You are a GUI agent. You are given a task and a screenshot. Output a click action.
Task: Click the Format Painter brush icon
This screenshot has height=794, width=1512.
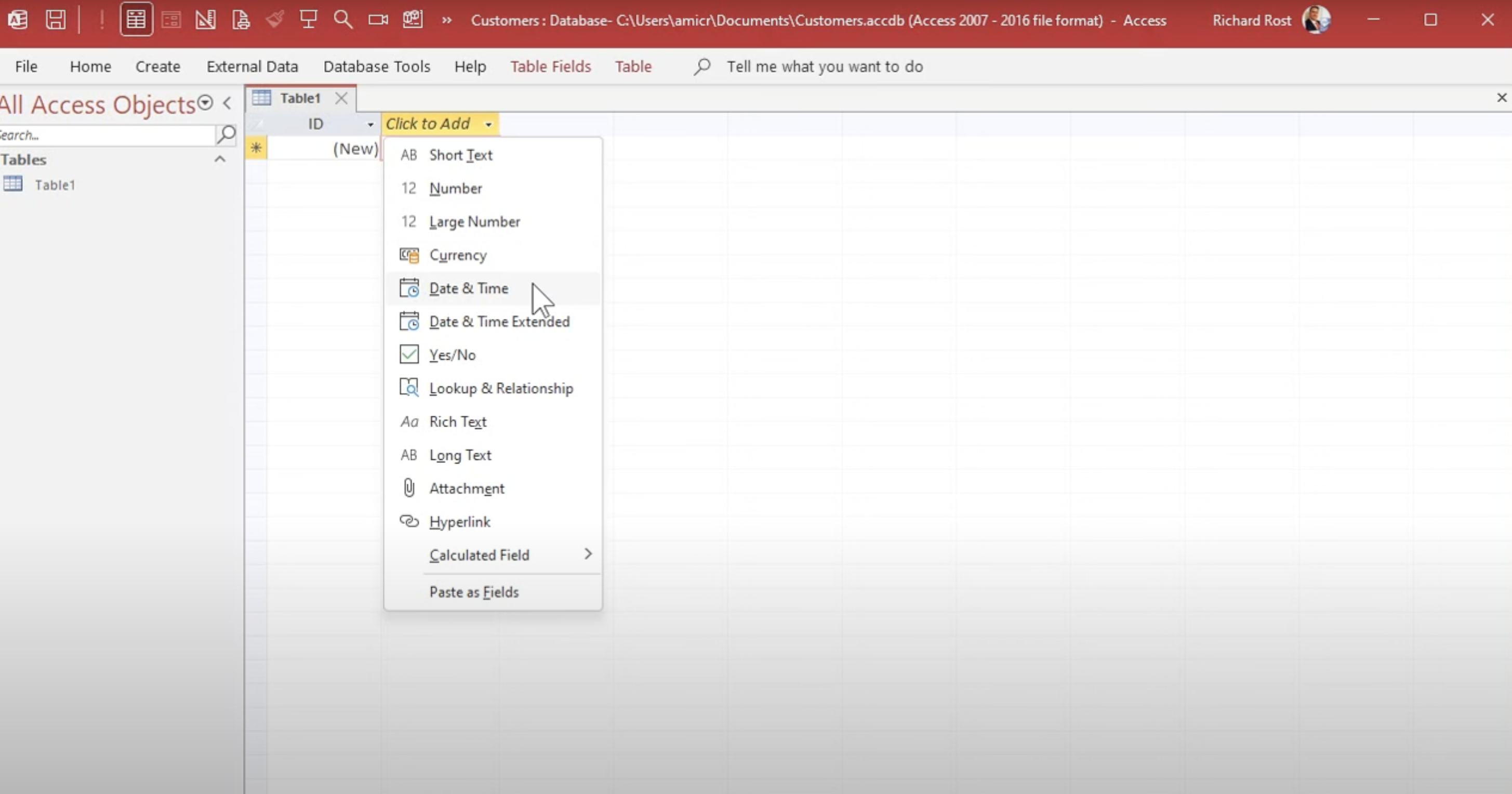click(275, 19)
